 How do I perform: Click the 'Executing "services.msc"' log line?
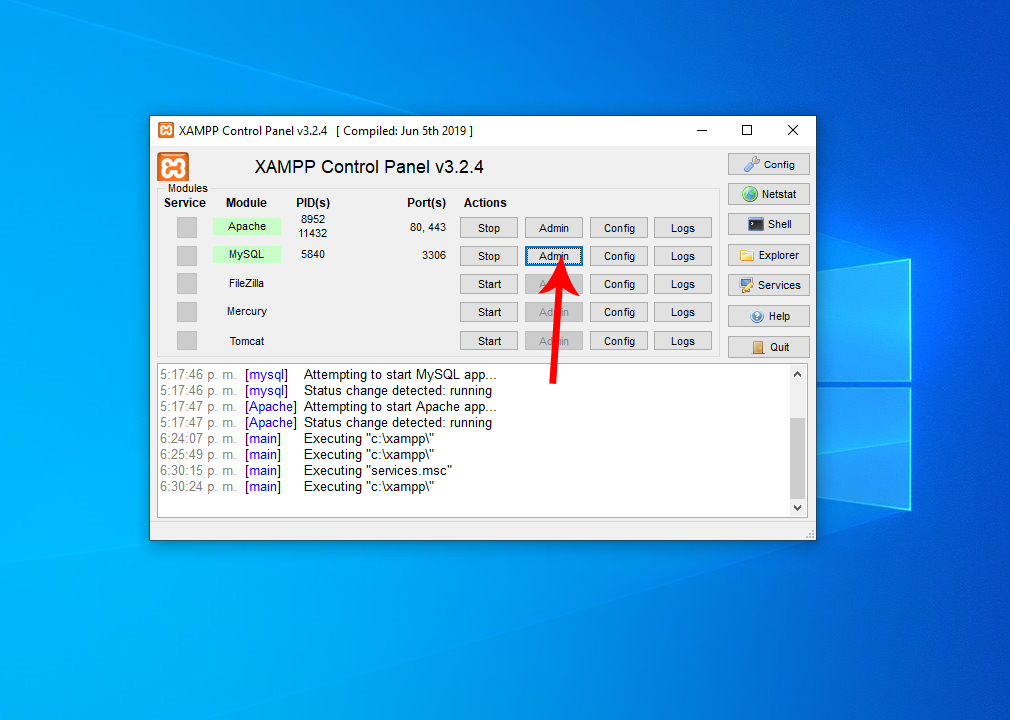377,471
